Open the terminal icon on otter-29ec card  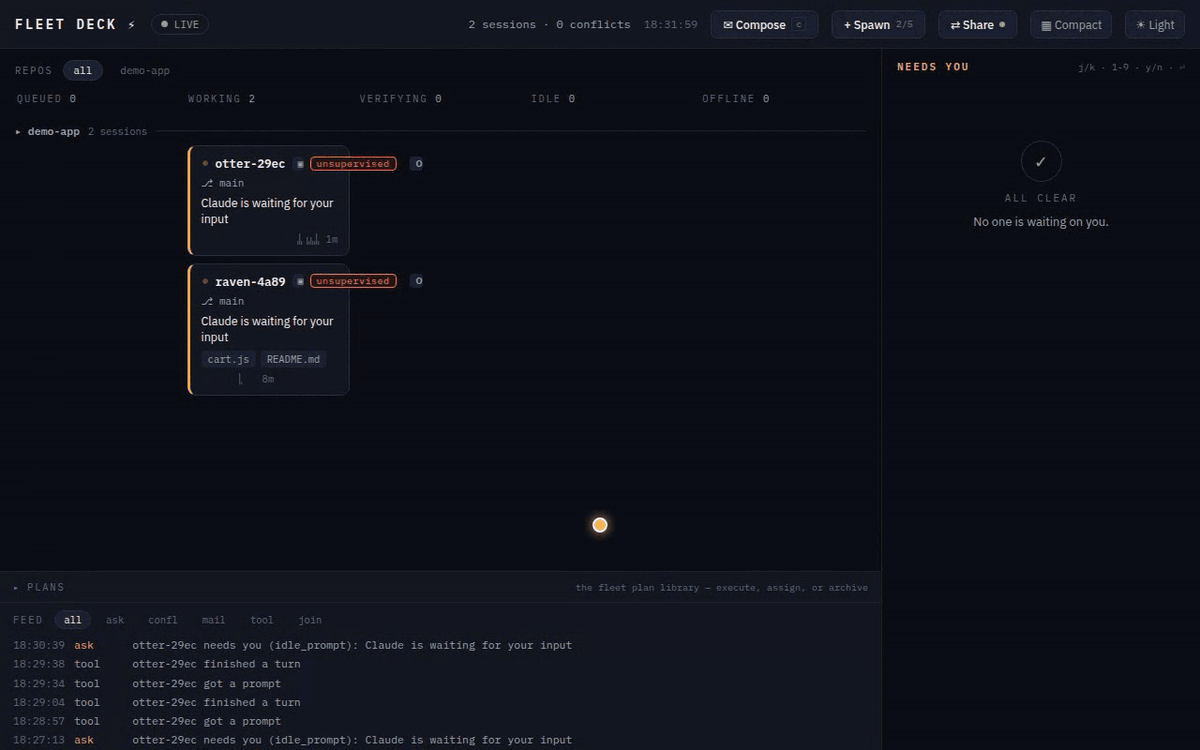300,164
